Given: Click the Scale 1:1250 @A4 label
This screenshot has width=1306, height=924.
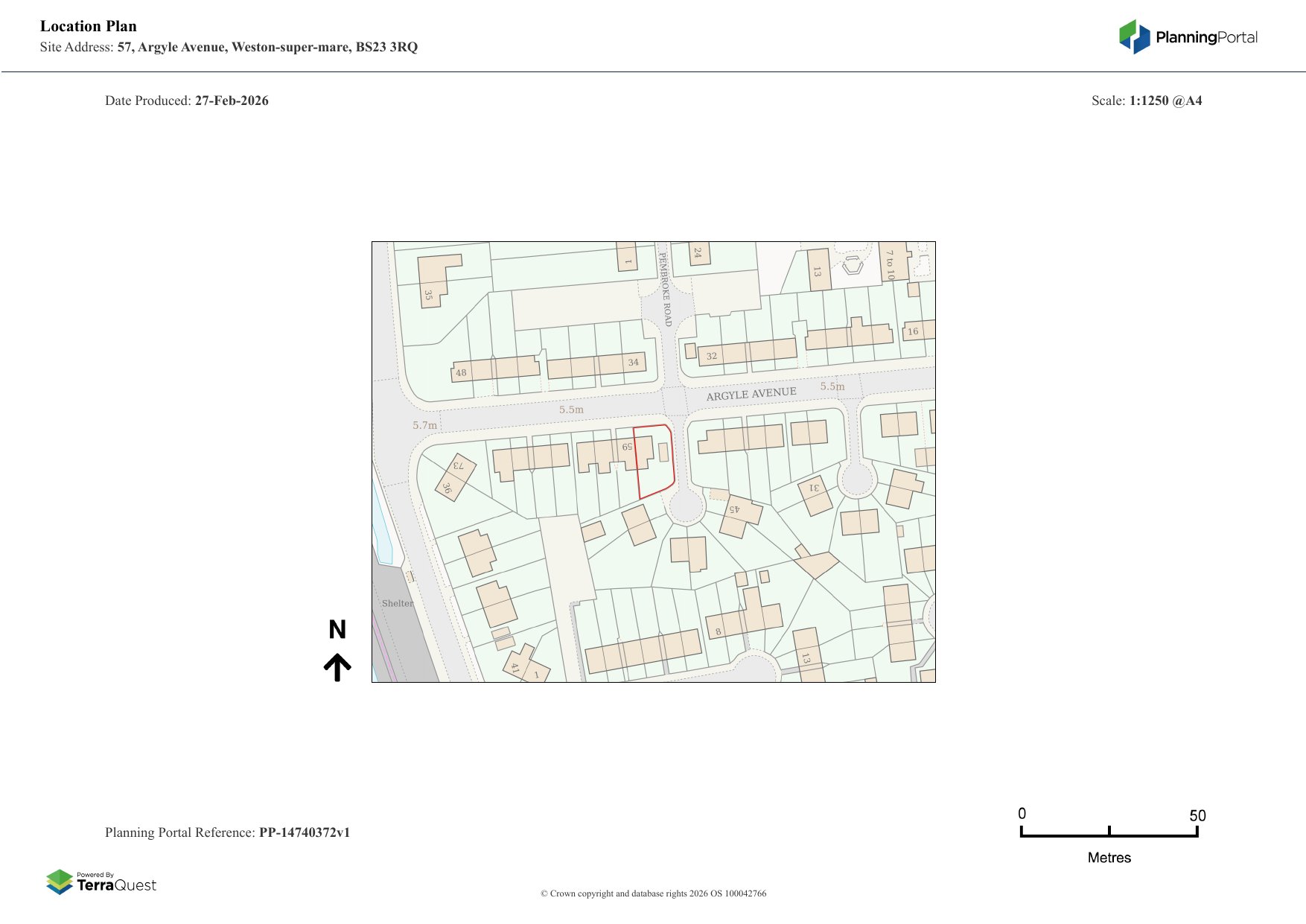Looking at the screenshot, I should [1146, 101].
